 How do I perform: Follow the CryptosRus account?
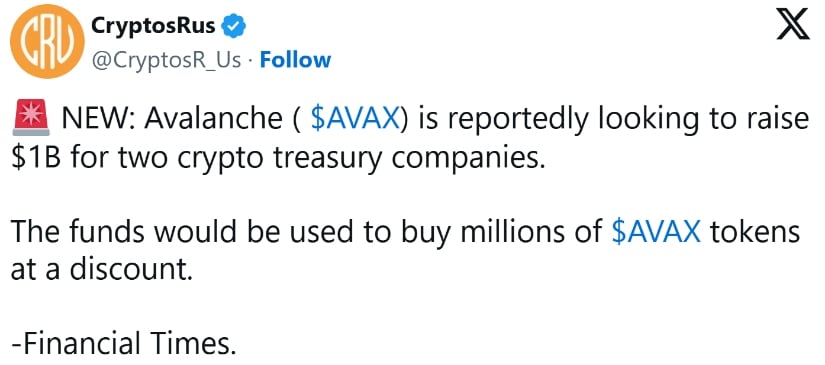pyautogui.click(x=296, y=60)
